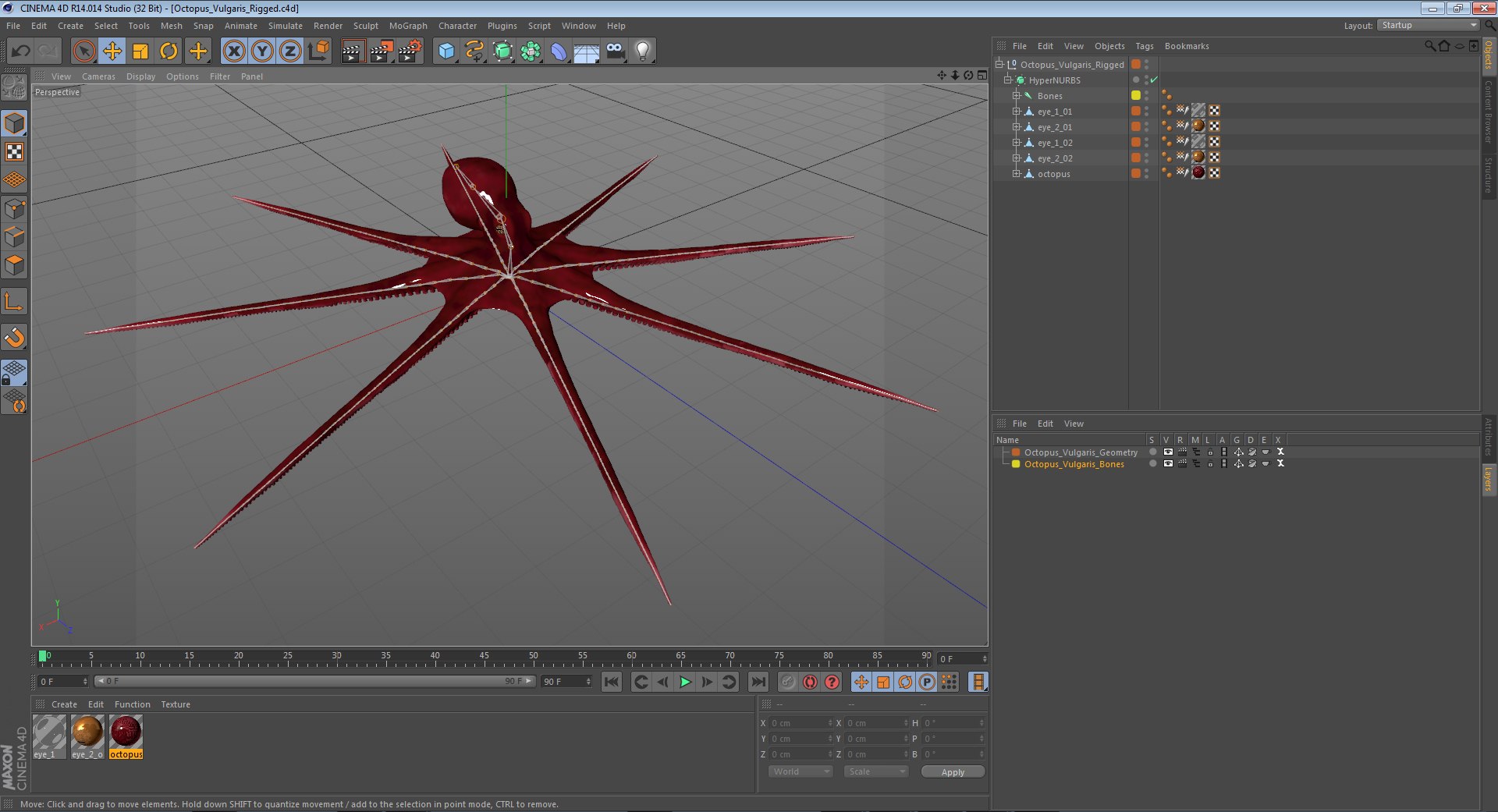Select the Texture mode icon
1498x812 pixels.
[14, 152]
